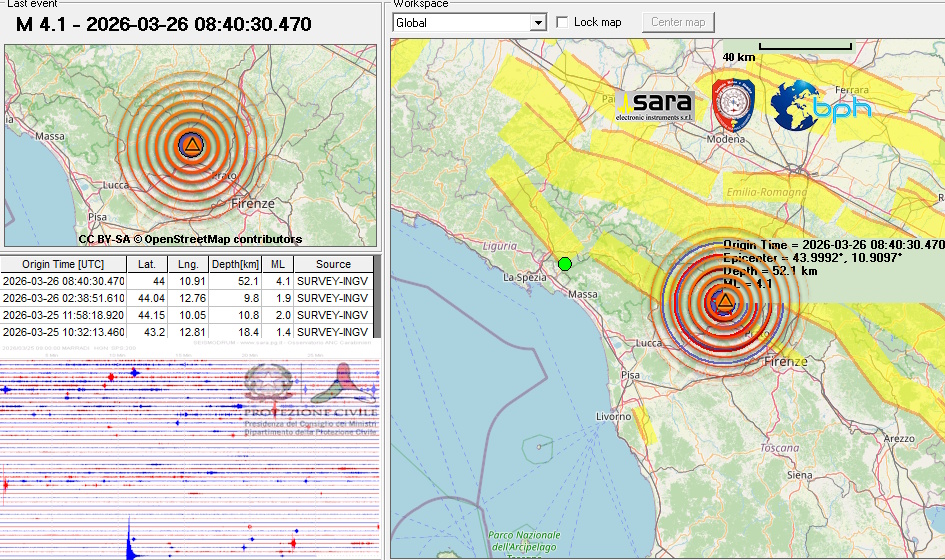The width and height of the screenshot is (945, 560).
Task: Enable the Lock map checkbox
Action: tap(563, 22)
